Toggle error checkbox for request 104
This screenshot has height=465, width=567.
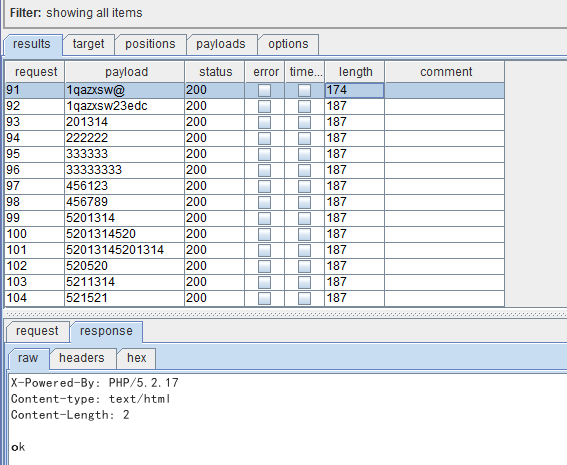click(x=265, y=298)
